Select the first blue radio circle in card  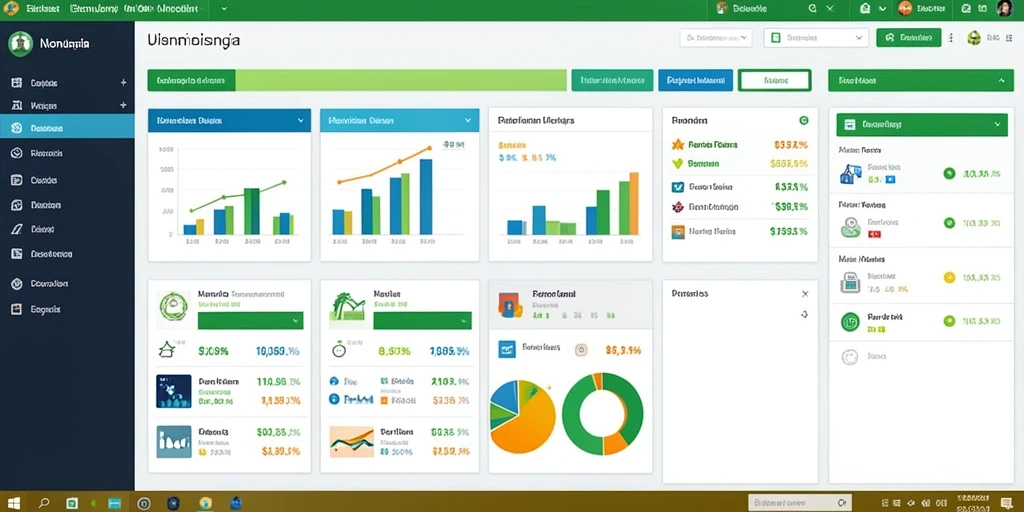(334, 381)
